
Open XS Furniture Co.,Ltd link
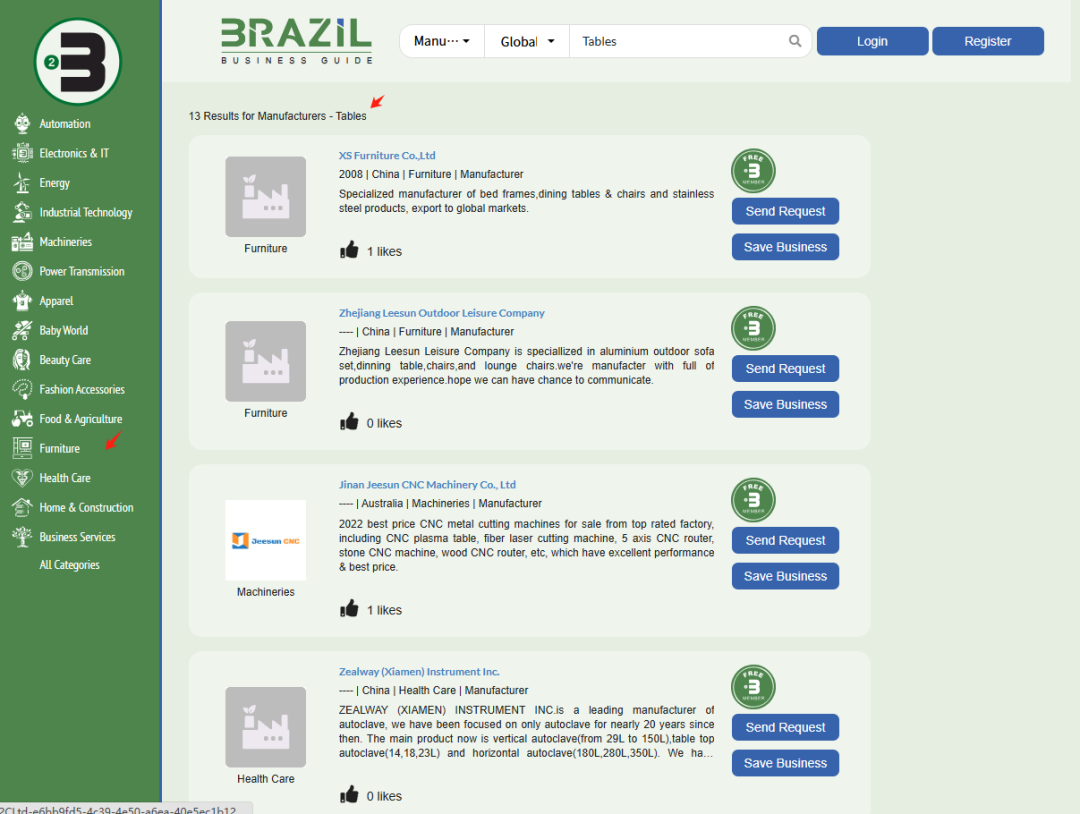tap(387, 156)
